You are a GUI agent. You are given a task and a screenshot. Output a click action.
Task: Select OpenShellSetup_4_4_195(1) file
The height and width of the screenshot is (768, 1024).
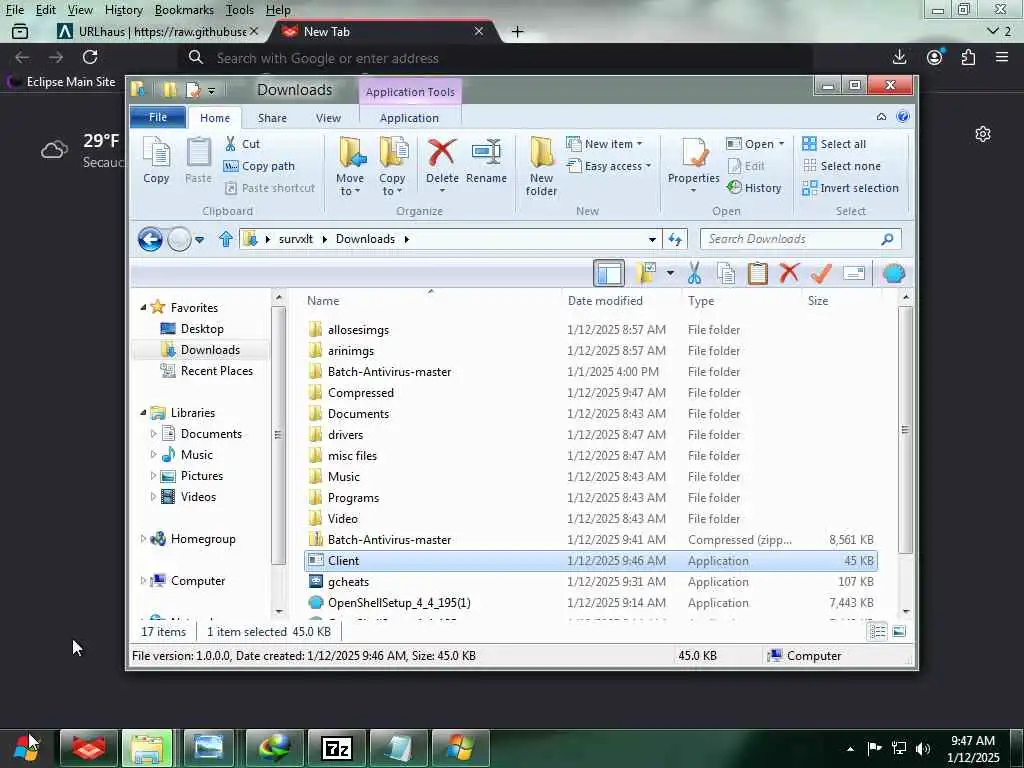click(399, 602)
